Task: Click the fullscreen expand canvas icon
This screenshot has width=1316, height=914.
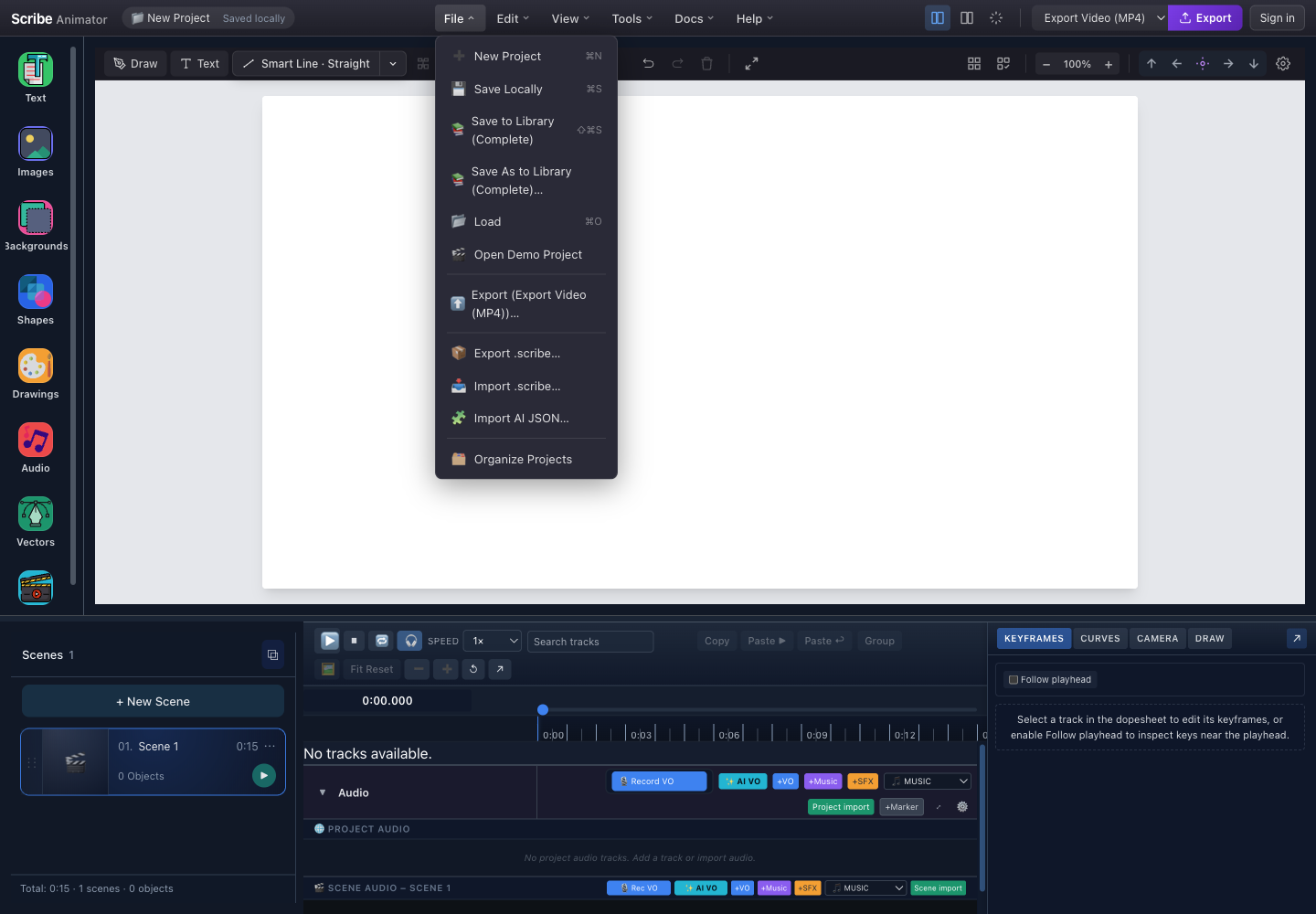Action: point(751,64)
